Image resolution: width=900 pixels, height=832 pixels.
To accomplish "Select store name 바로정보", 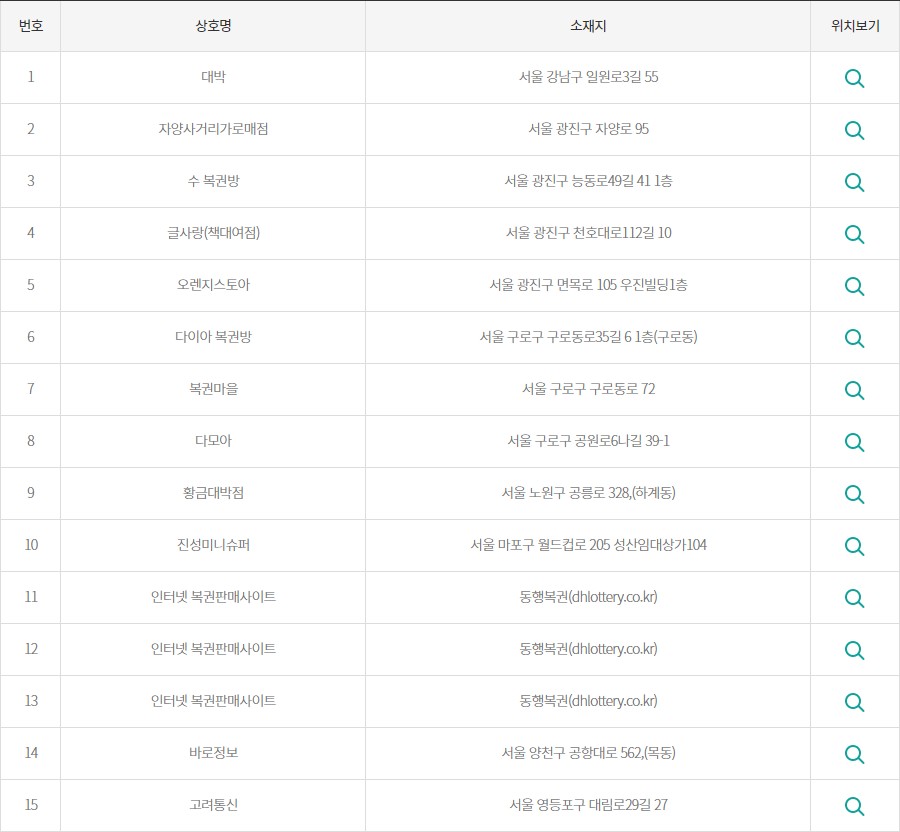I will click(x=213, y=752).
